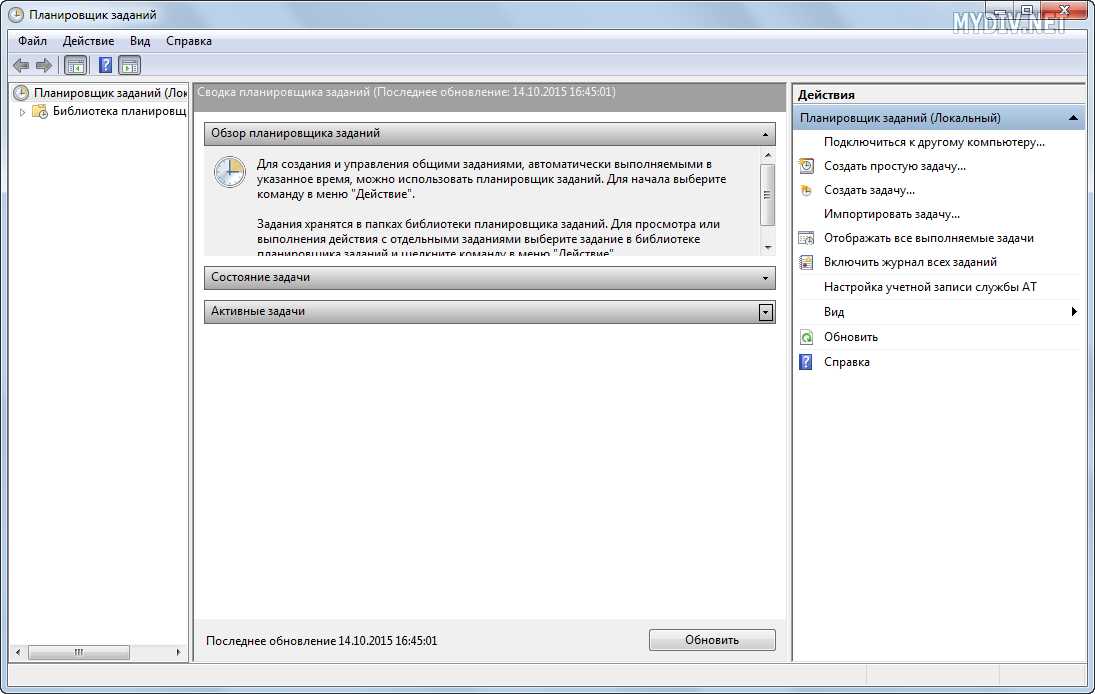Image resolution: width=1095 pixels, height=694 pixels.
Task: Collapse the 'Обзор планировщика заданий' section
Action: click(766, 134)
